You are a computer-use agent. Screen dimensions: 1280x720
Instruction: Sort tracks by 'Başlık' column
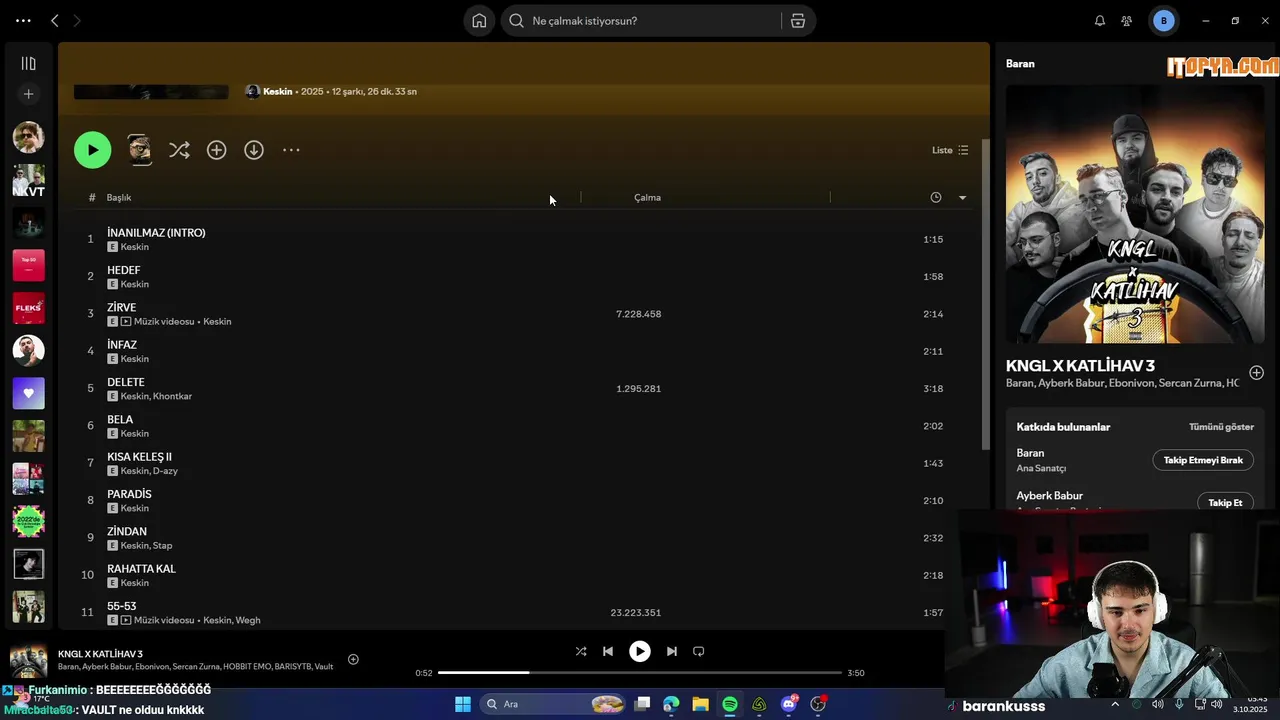119,197
